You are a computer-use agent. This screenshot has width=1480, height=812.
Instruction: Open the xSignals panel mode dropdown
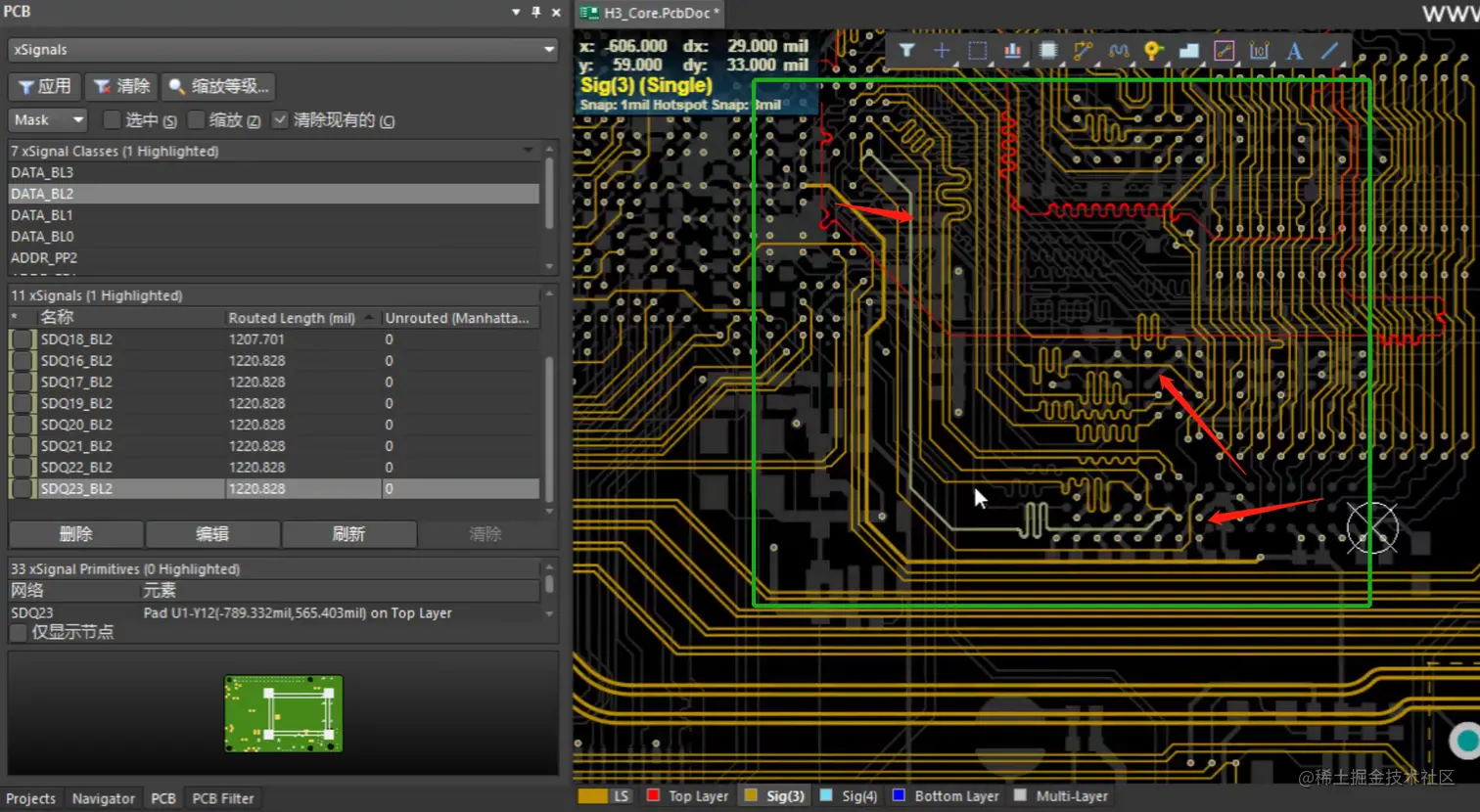pos(548,49)
